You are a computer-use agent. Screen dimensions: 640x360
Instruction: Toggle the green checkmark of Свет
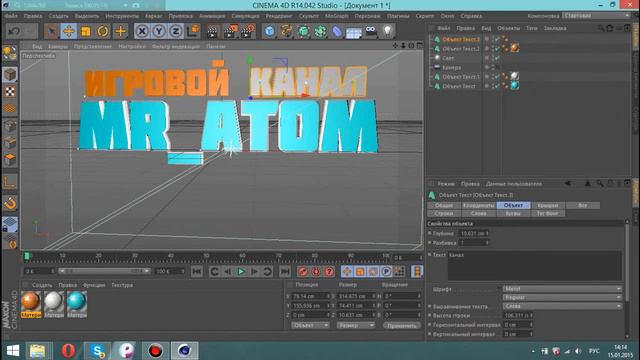coord(496,58)
